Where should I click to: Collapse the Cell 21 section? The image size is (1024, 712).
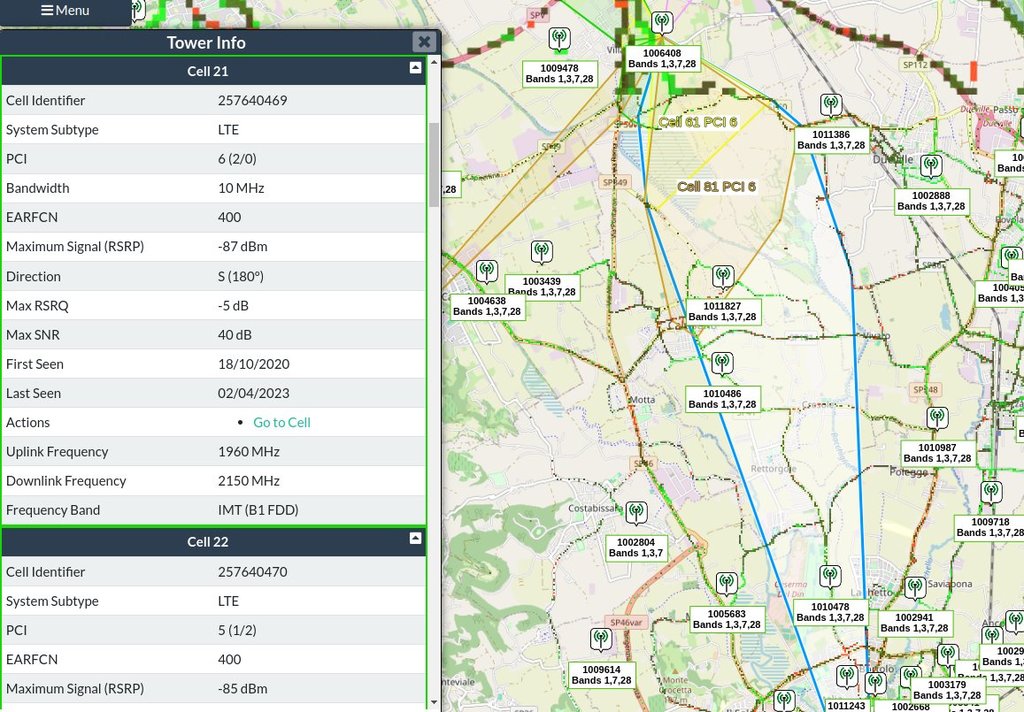coord(415,69)
